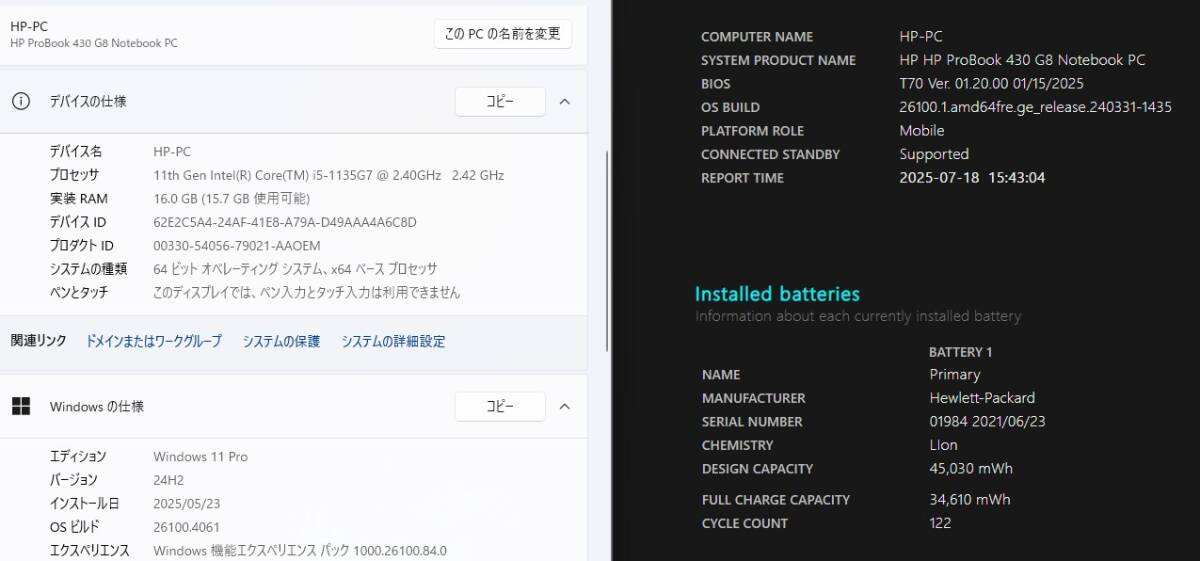The width and height of the screenshot is (1200, 561).
Task: Select the battery NAME value Primary
Action: coord(954,374)
